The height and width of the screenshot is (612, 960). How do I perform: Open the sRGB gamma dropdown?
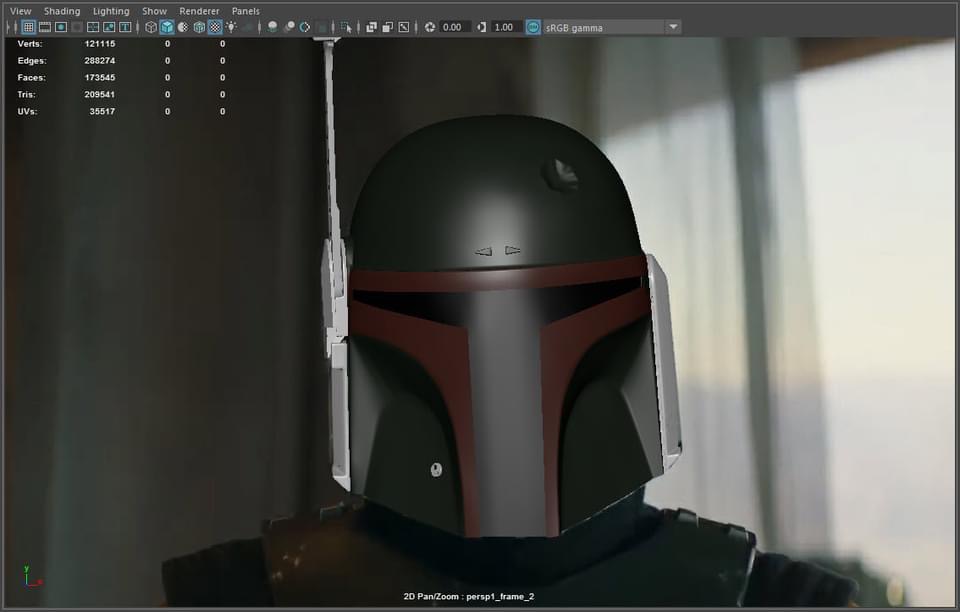click(x=673, y=27)
